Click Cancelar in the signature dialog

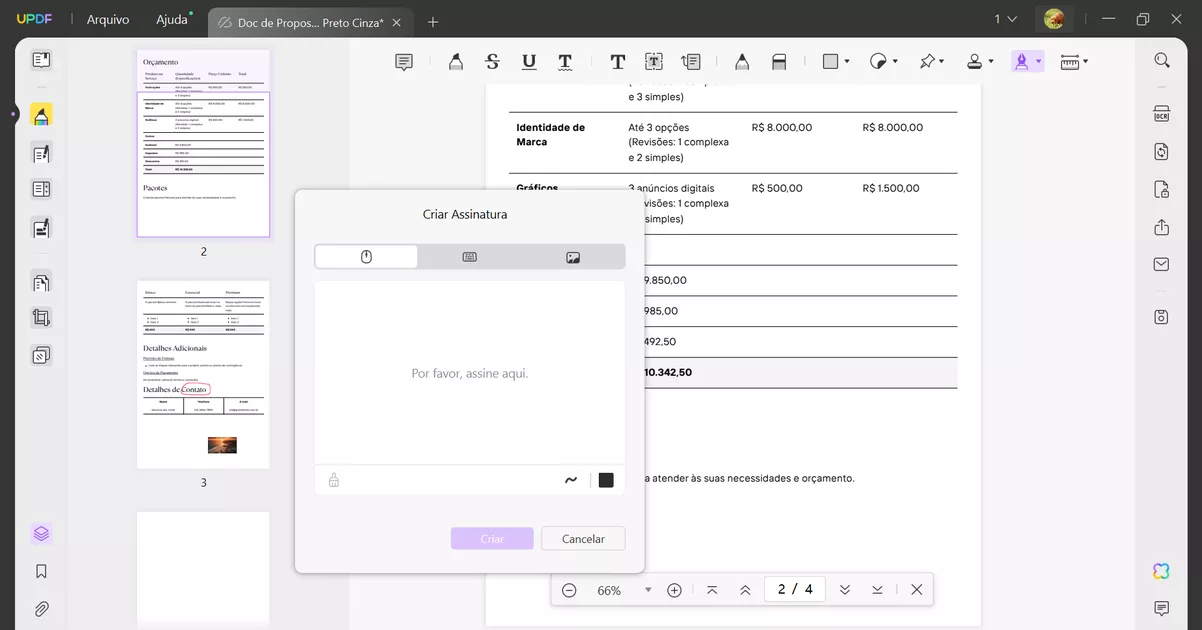(583, 538)
